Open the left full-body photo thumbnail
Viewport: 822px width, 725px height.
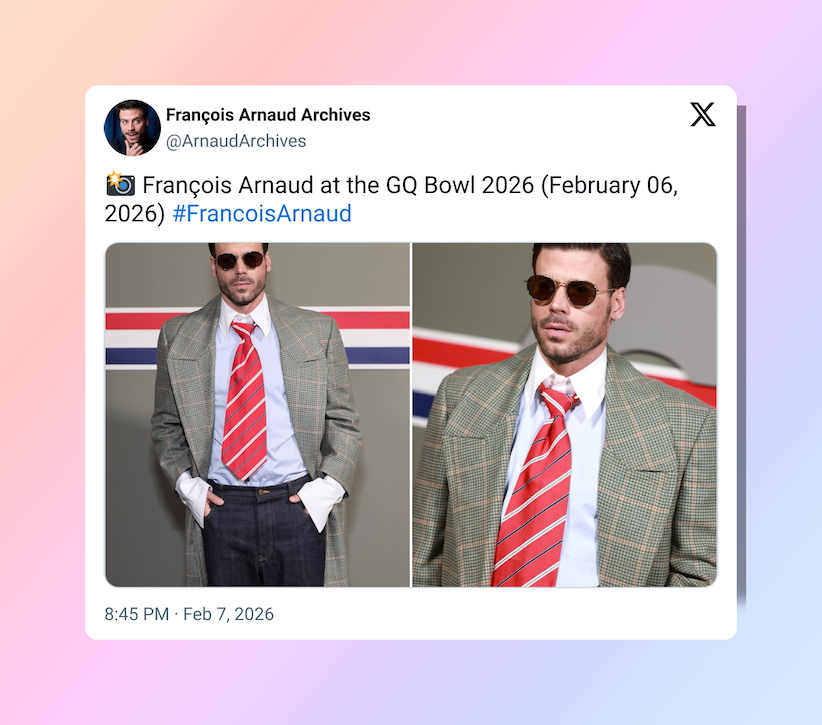click(x=257, y=414)
